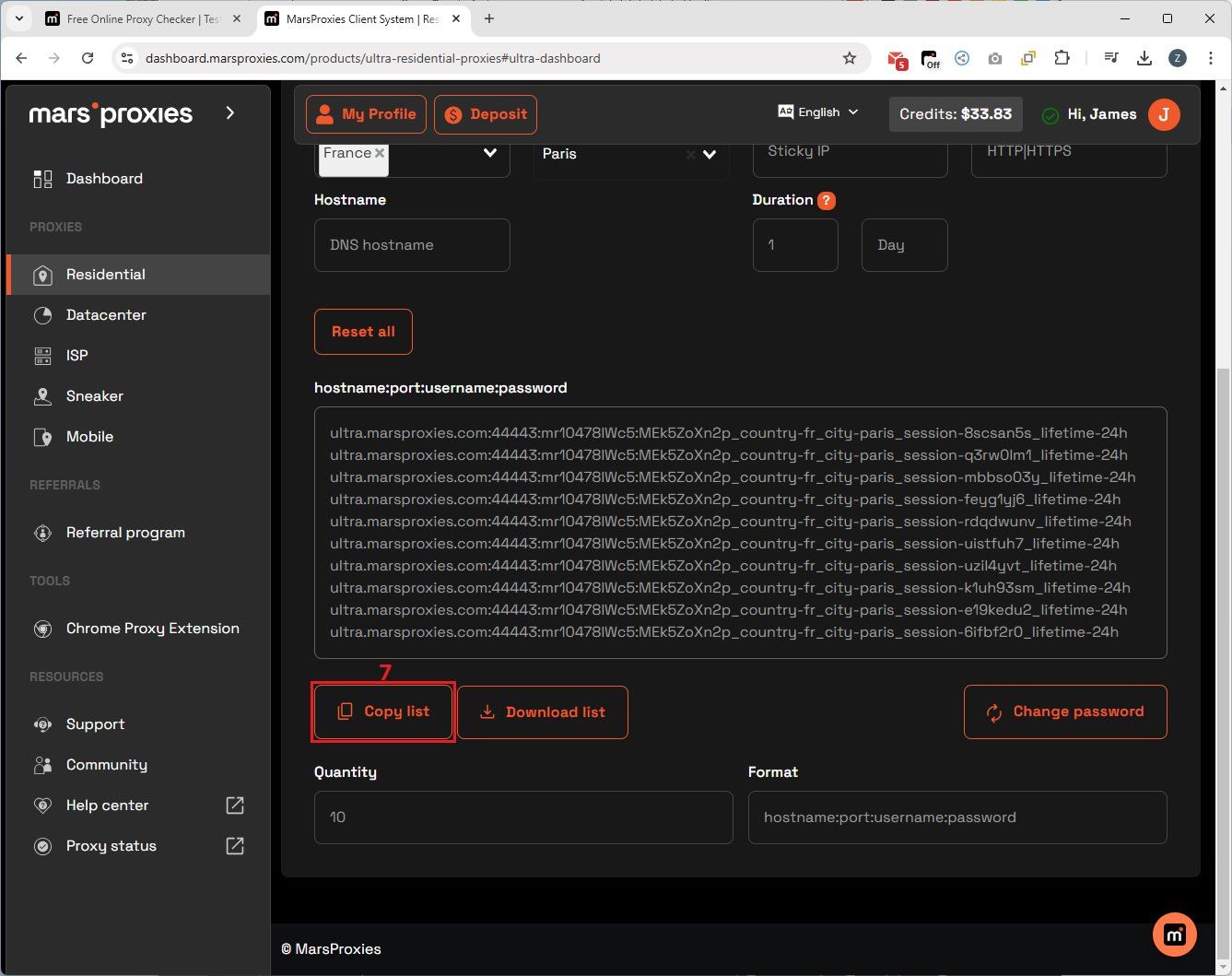Go back in browser history
Viewport: 1232px width, 976px height.
(21, 58)
